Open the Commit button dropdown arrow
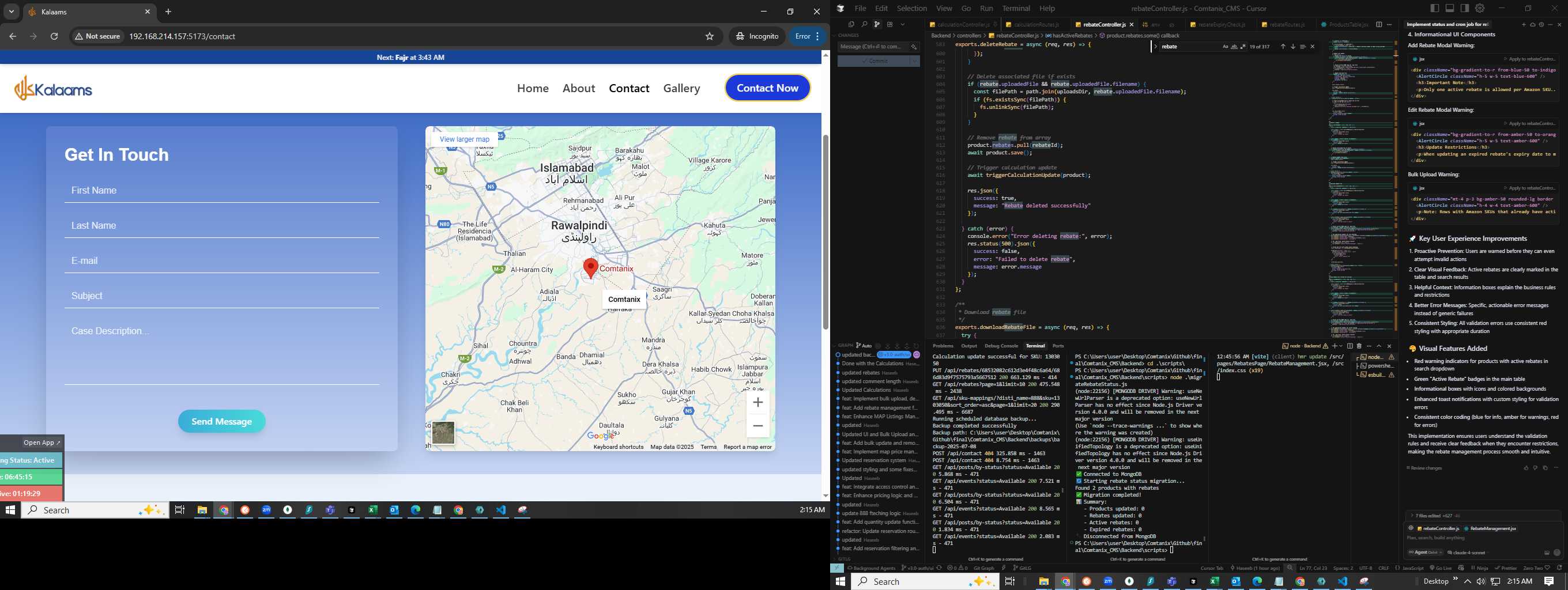The width and height of the screenshot is (1568, 590). [915, 61]
